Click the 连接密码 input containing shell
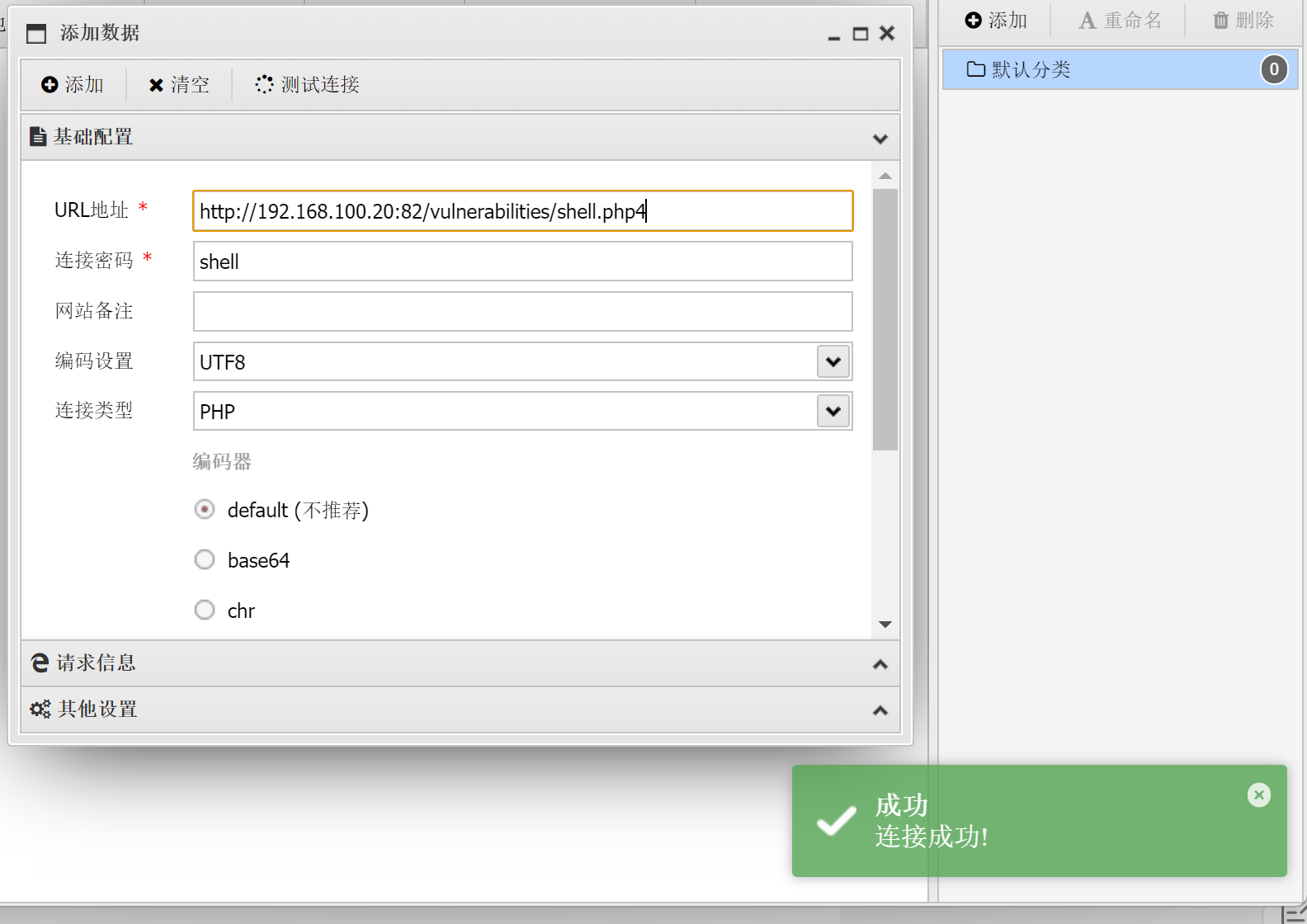This screenshot has width=1307, height=924. click(x=523, y=262)
